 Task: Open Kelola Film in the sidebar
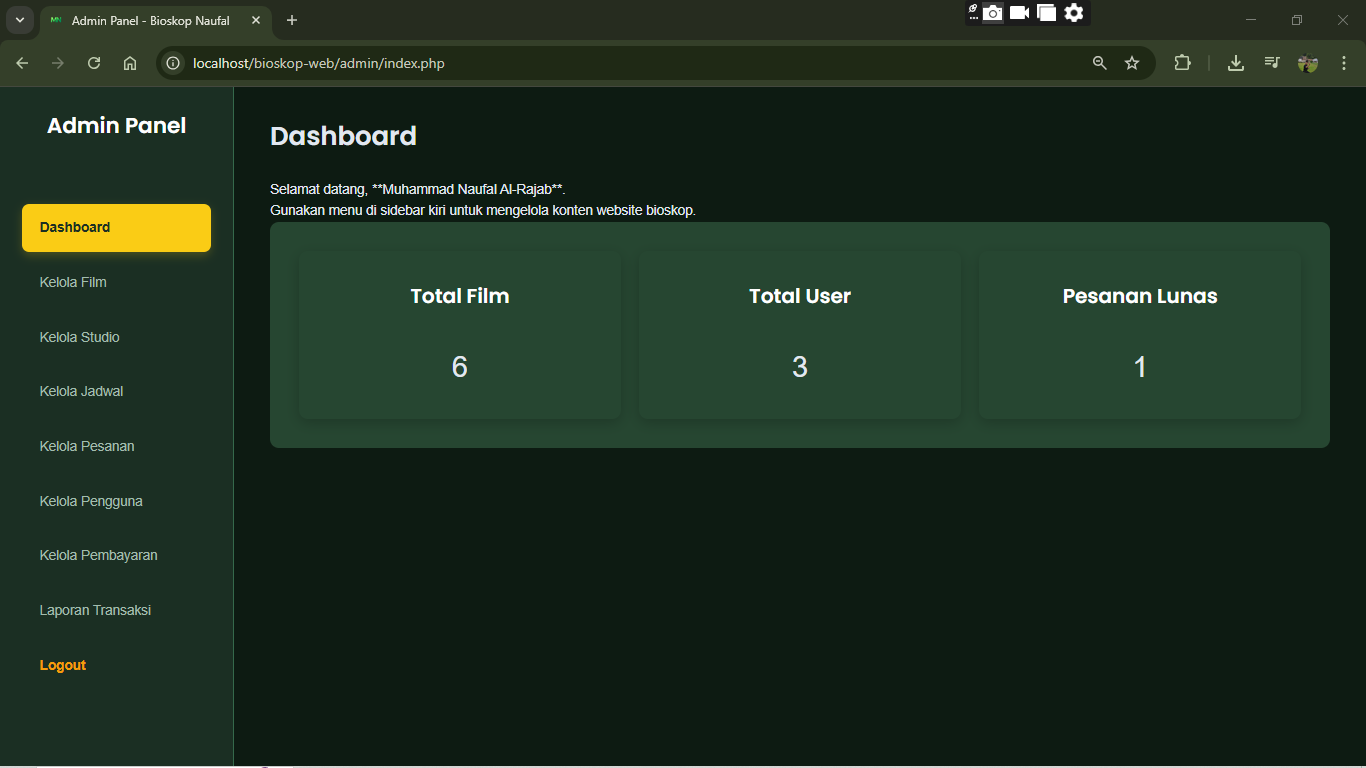point(73,282)
